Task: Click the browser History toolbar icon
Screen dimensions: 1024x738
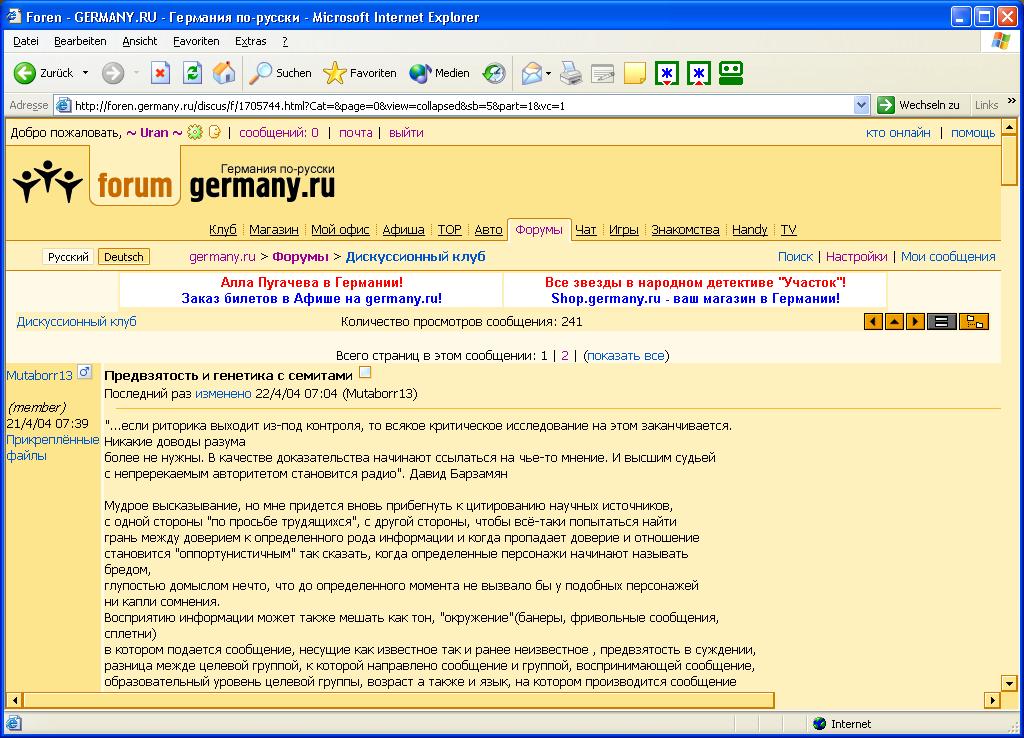Action: click(x=494, y=73)
